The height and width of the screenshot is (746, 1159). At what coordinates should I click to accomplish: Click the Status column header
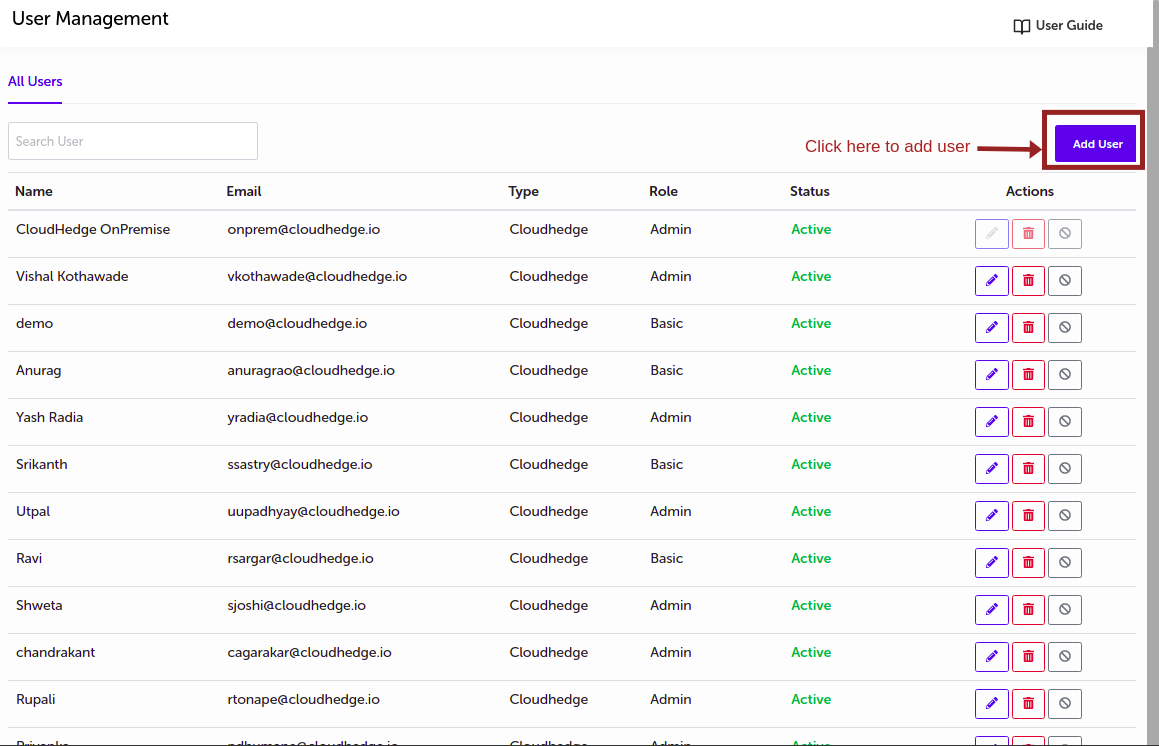click(809, 191)
